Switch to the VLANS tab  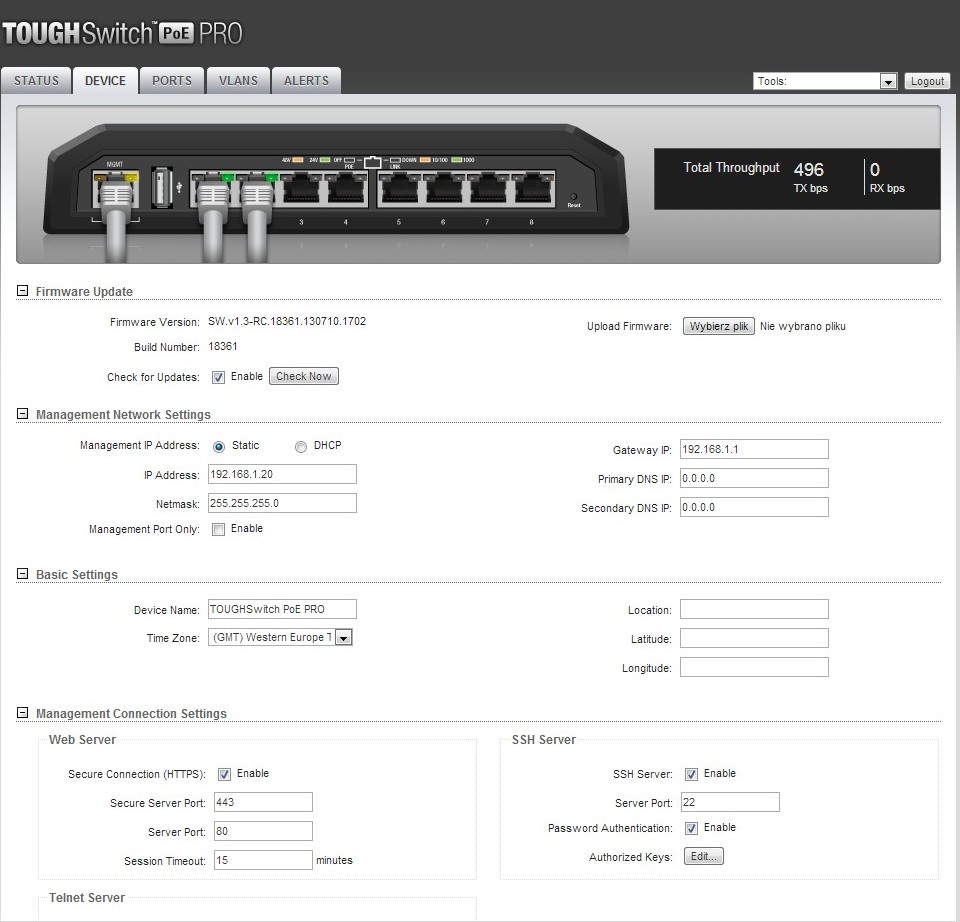(238, 81)
